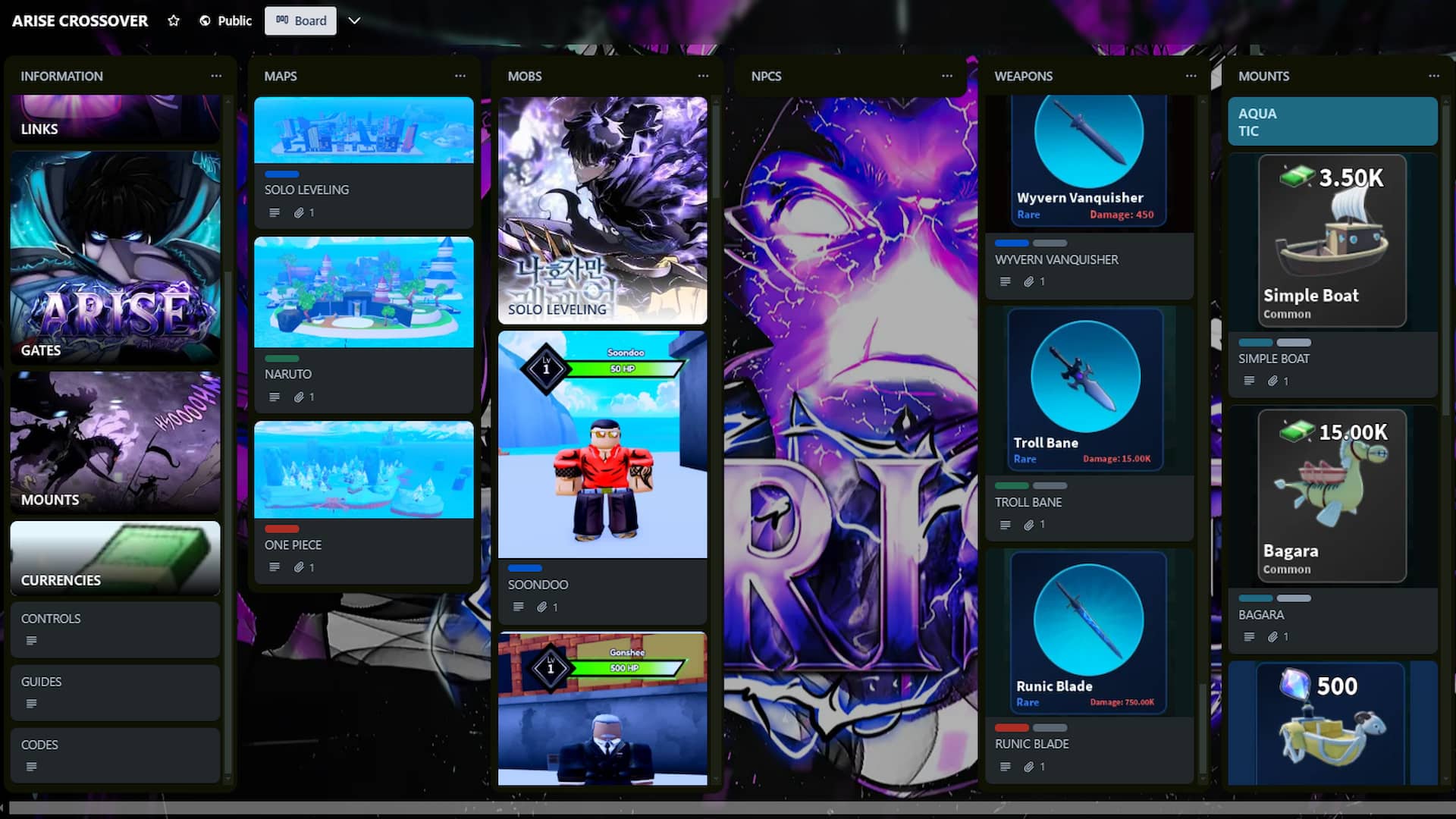Image resolution: width=1456 pixels, height=819 pixels.
Task: Click the green label on TROLL BANE card
Action: point(1011,485)
